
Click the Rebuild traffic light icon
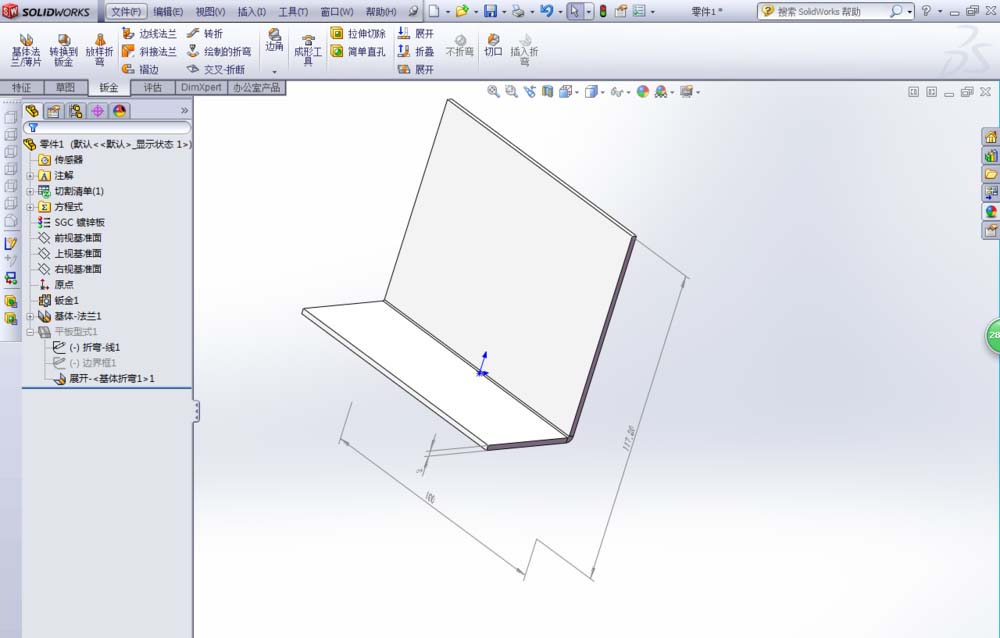point(603,11)
